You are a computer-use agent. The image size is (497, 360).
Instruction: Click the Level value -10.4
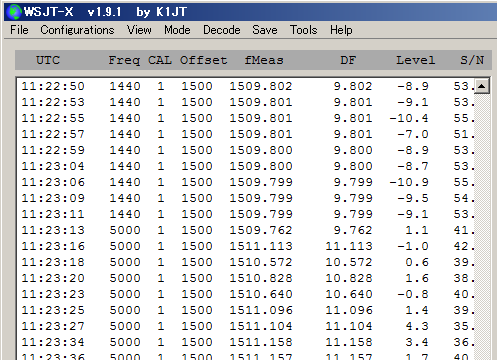(x=409, y=118)
